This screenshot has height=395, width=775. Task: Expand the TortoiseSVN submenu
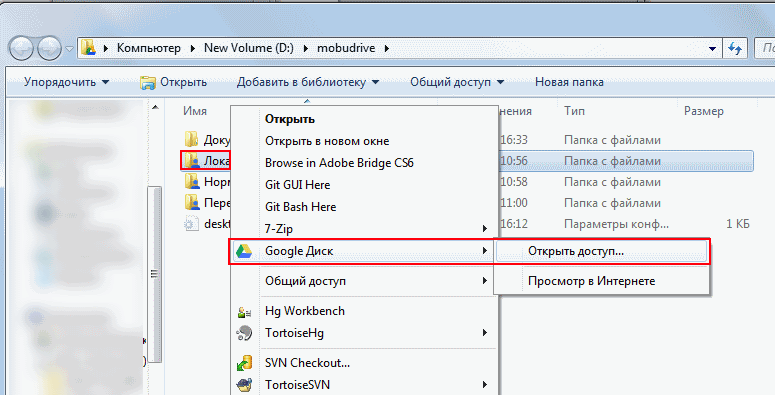(x=365, y=385)
